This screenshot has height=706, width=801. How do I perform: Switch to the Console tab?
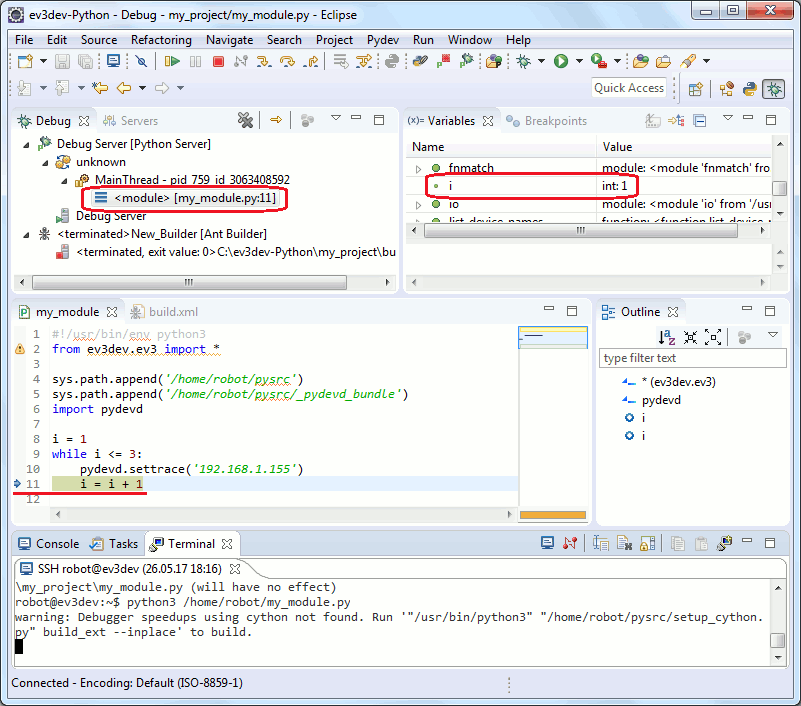(x=49, y=544)
